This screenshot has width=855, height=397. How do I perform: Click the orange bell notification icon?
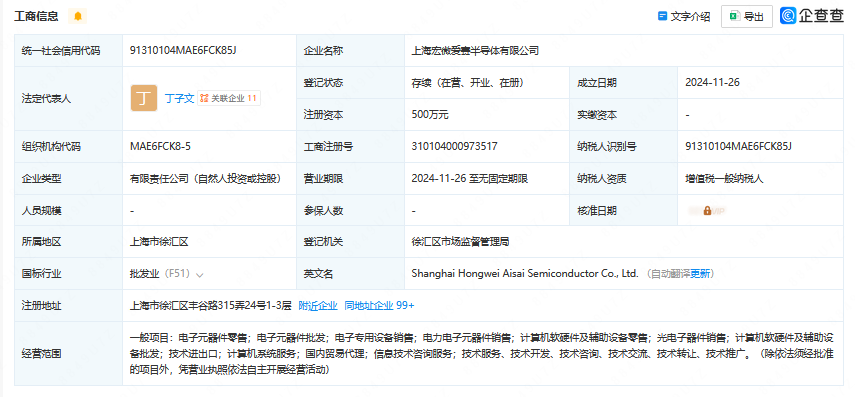pyautogui.click(x=77, y=16)
